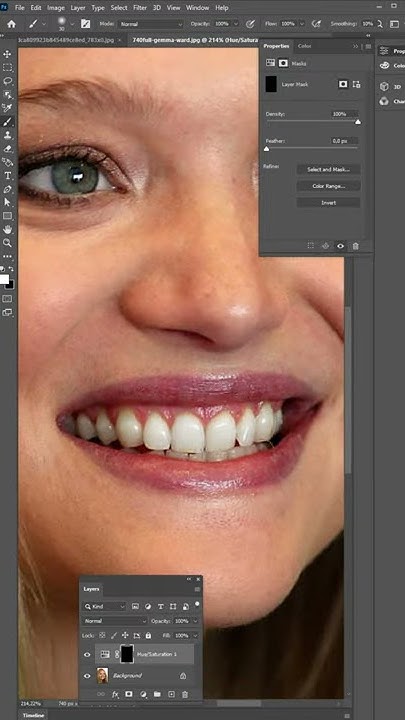Open the File menu

(x=20, y=8)
